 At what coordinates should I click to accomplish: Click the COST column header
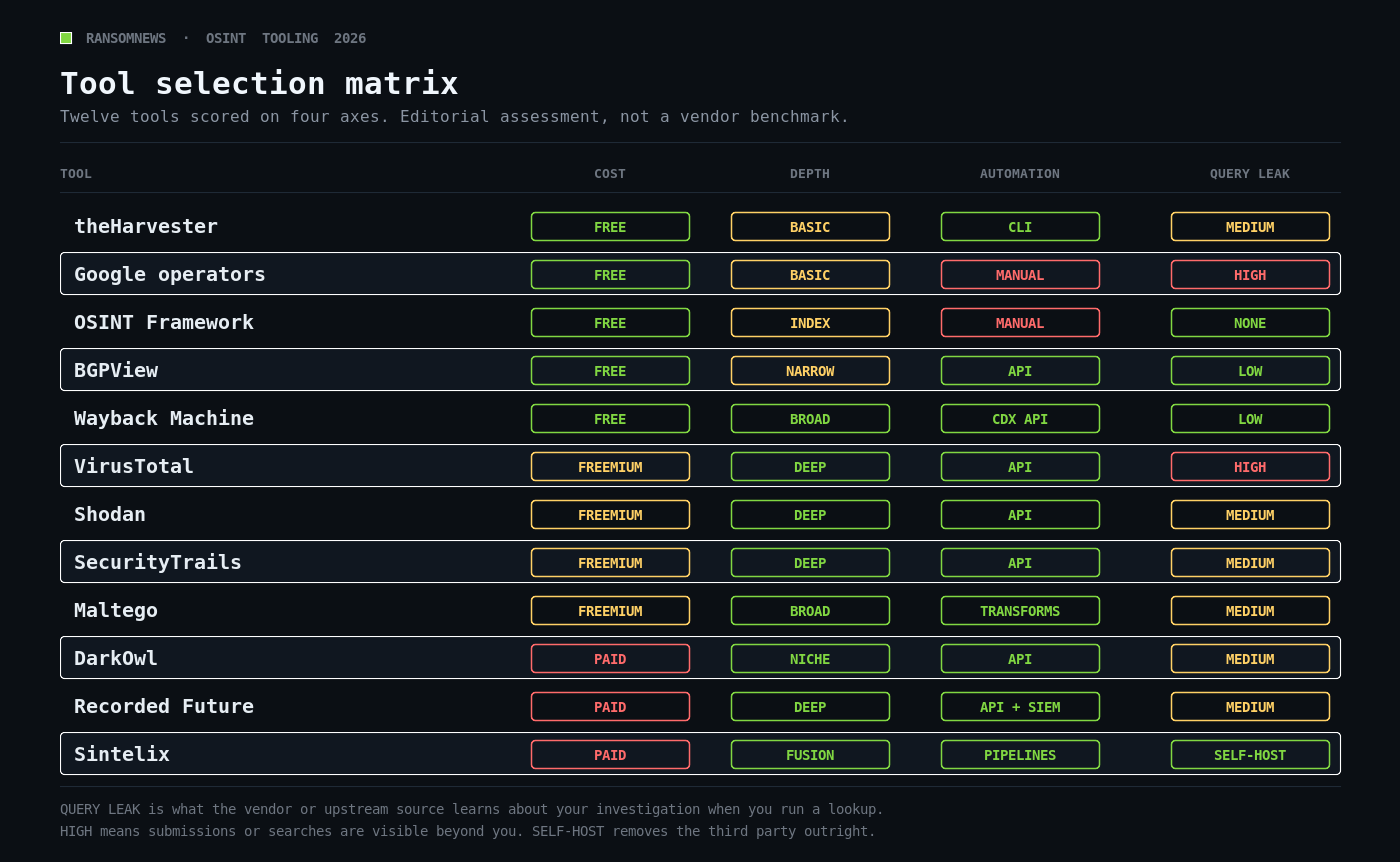(610, 174)
